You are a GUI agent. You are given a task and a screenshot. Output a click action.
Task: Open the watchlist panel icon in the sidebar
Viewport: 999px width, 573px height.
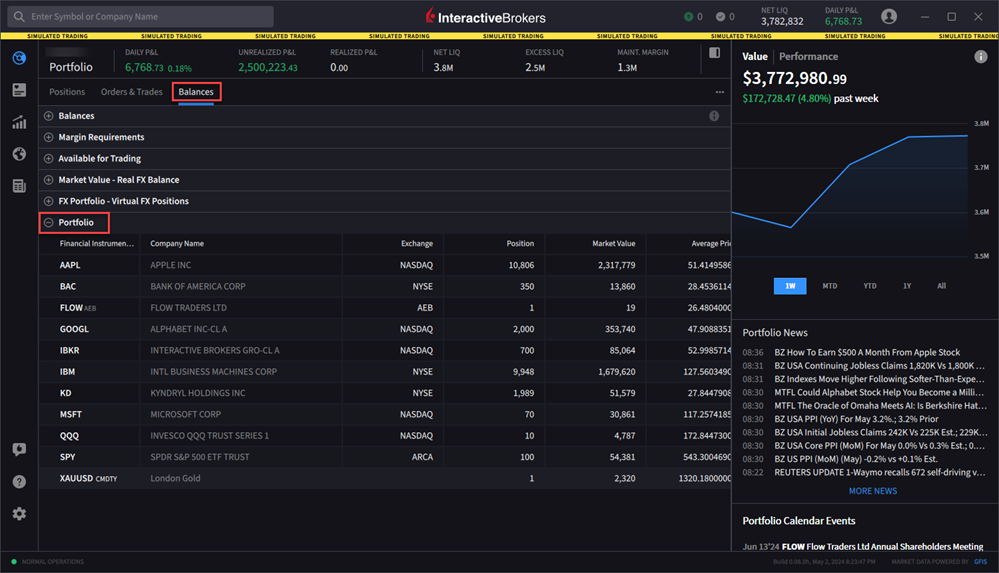click(19, 90)
